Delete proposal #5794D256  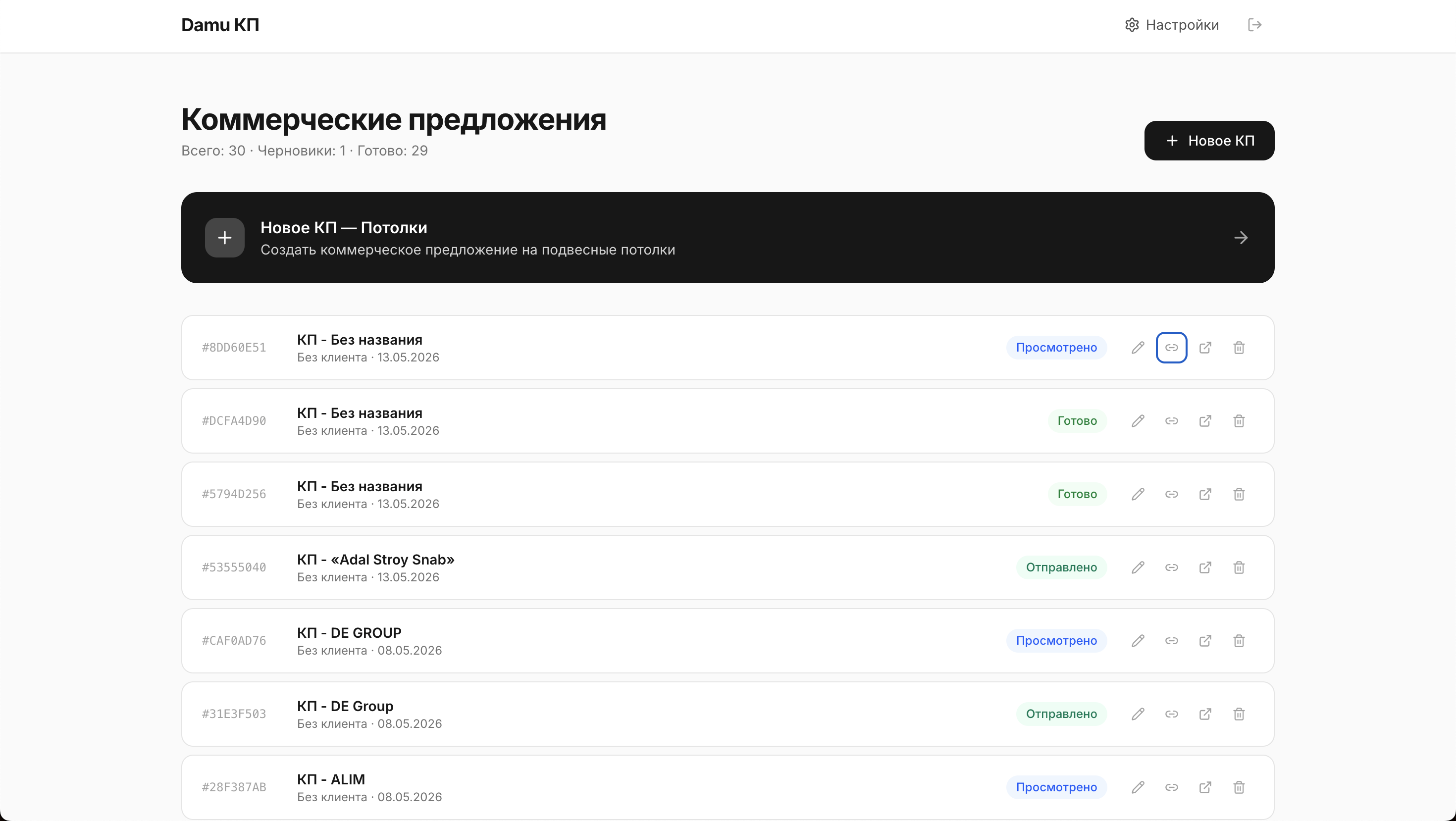[x=1239, y=494]
